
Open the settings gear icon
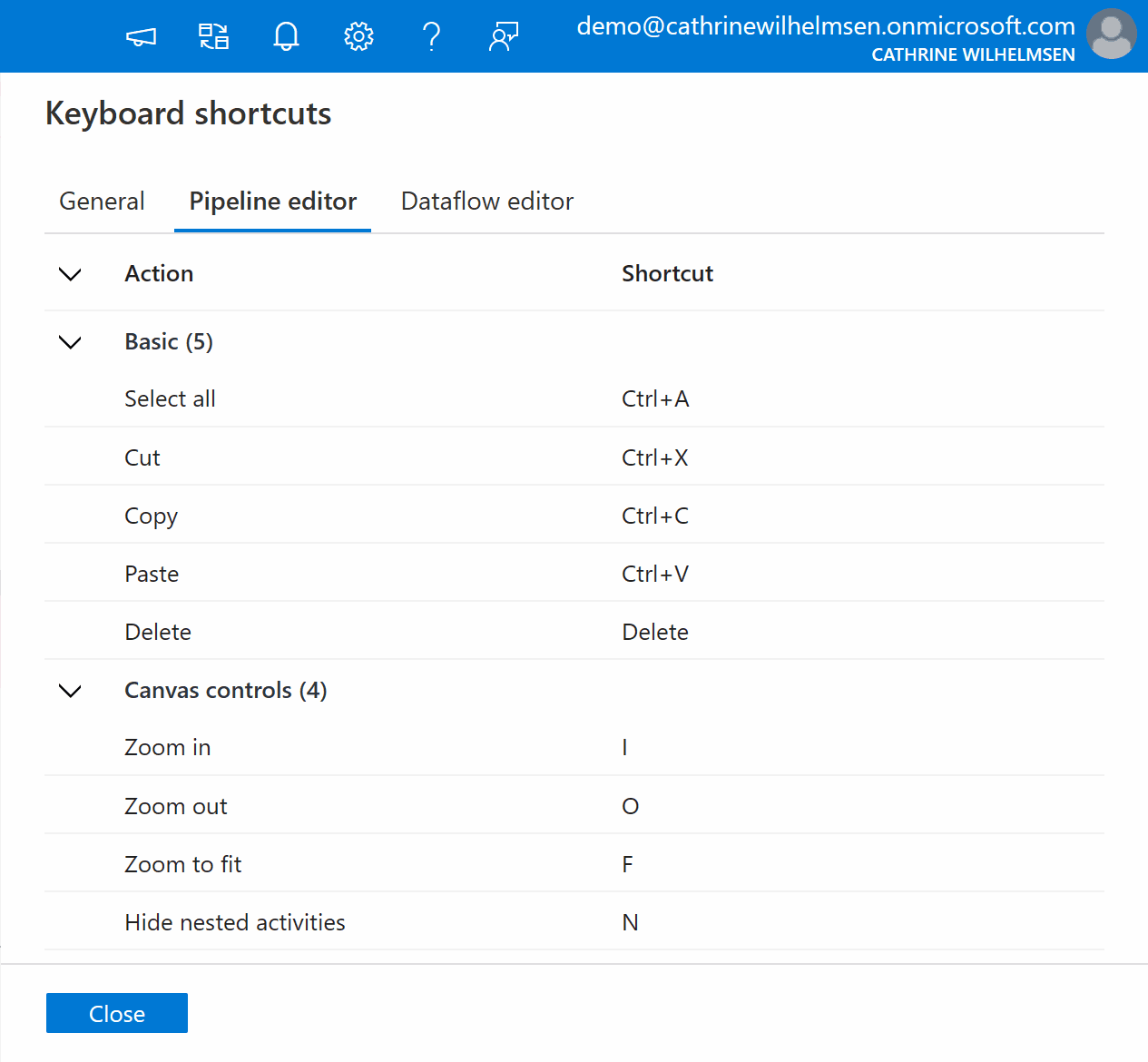(x=358, y=37)
